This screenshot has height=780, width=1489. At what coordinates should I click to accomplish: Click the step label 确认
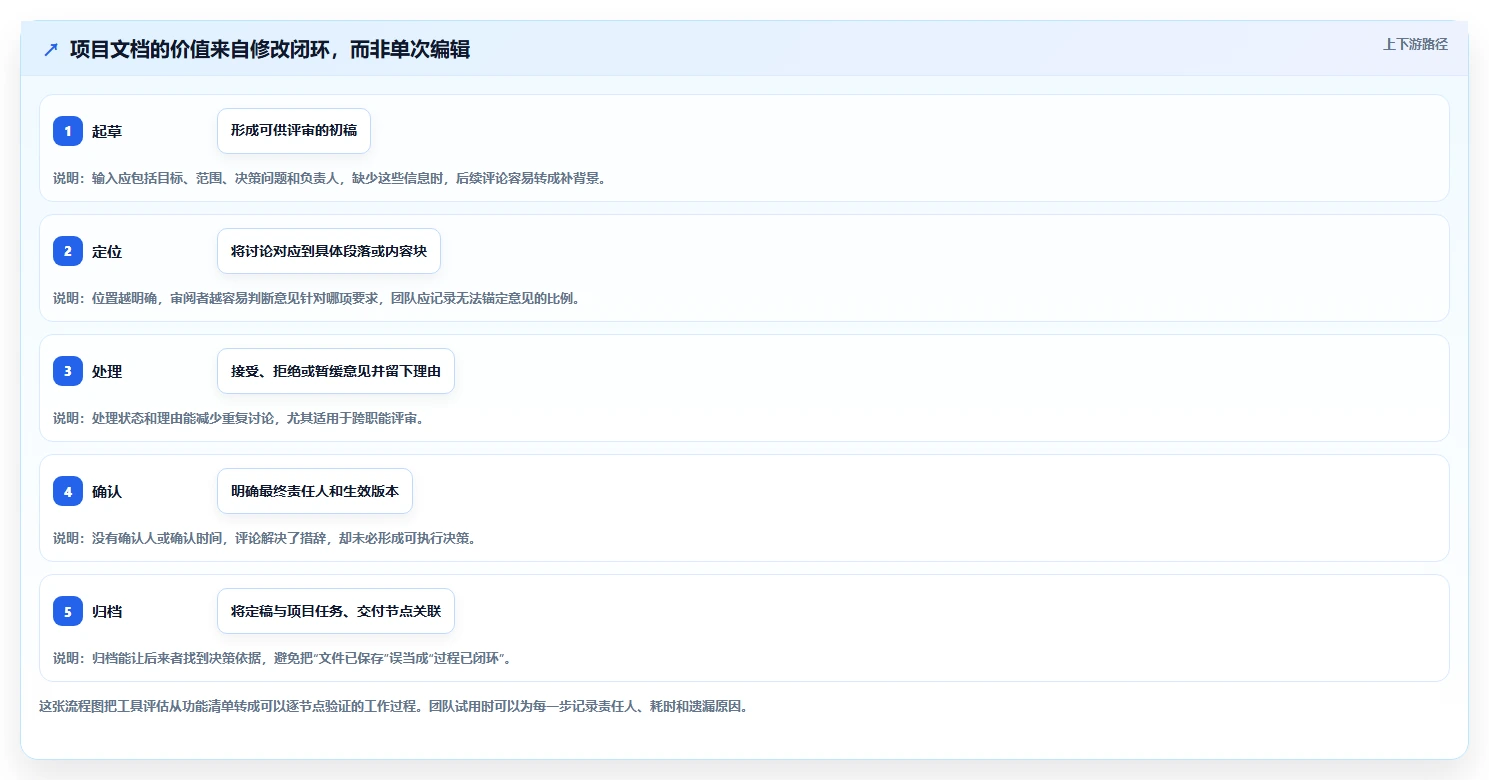(x=107, y=491)
